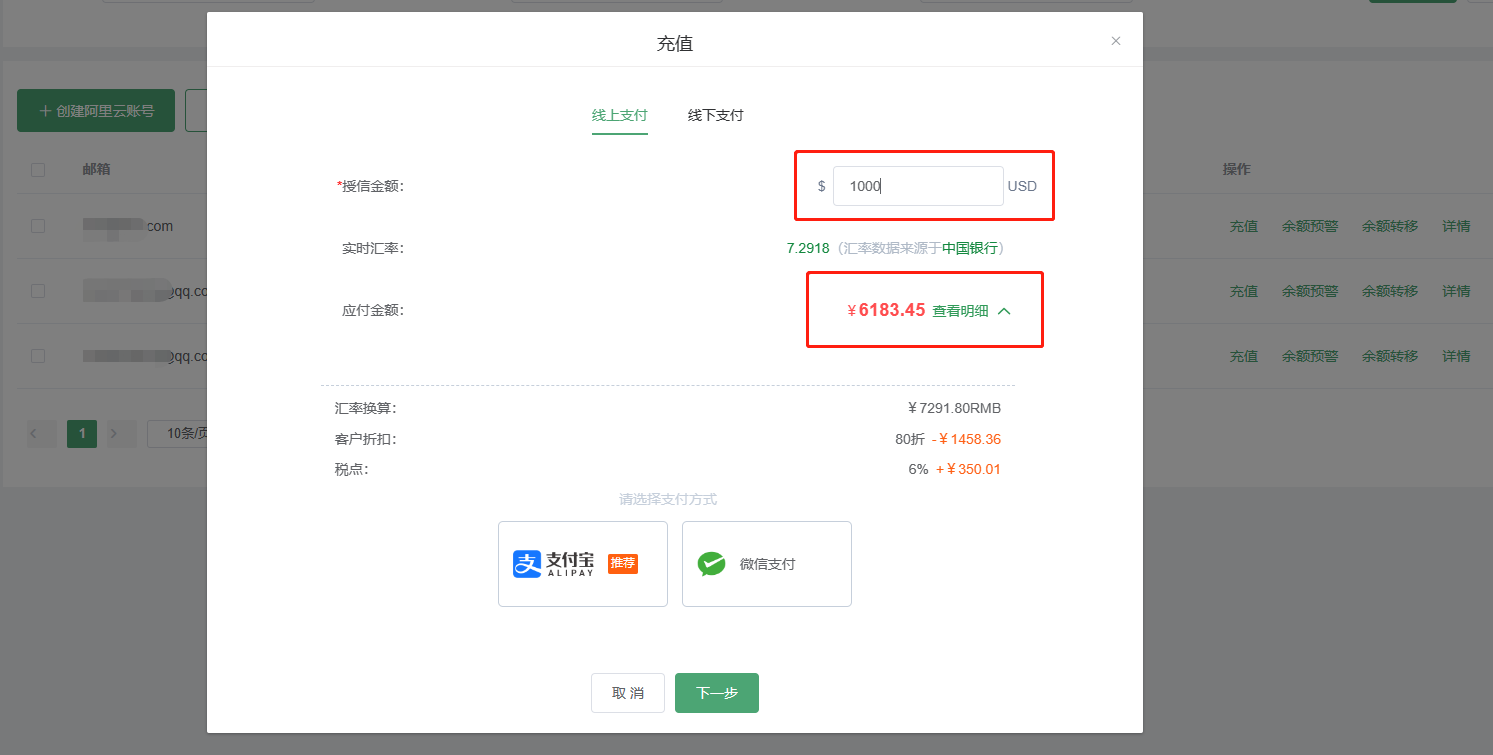This screenshot has width=1493, height=755.
Task: Collapse payment details chevron arrow
Action: click(1005, 311)
